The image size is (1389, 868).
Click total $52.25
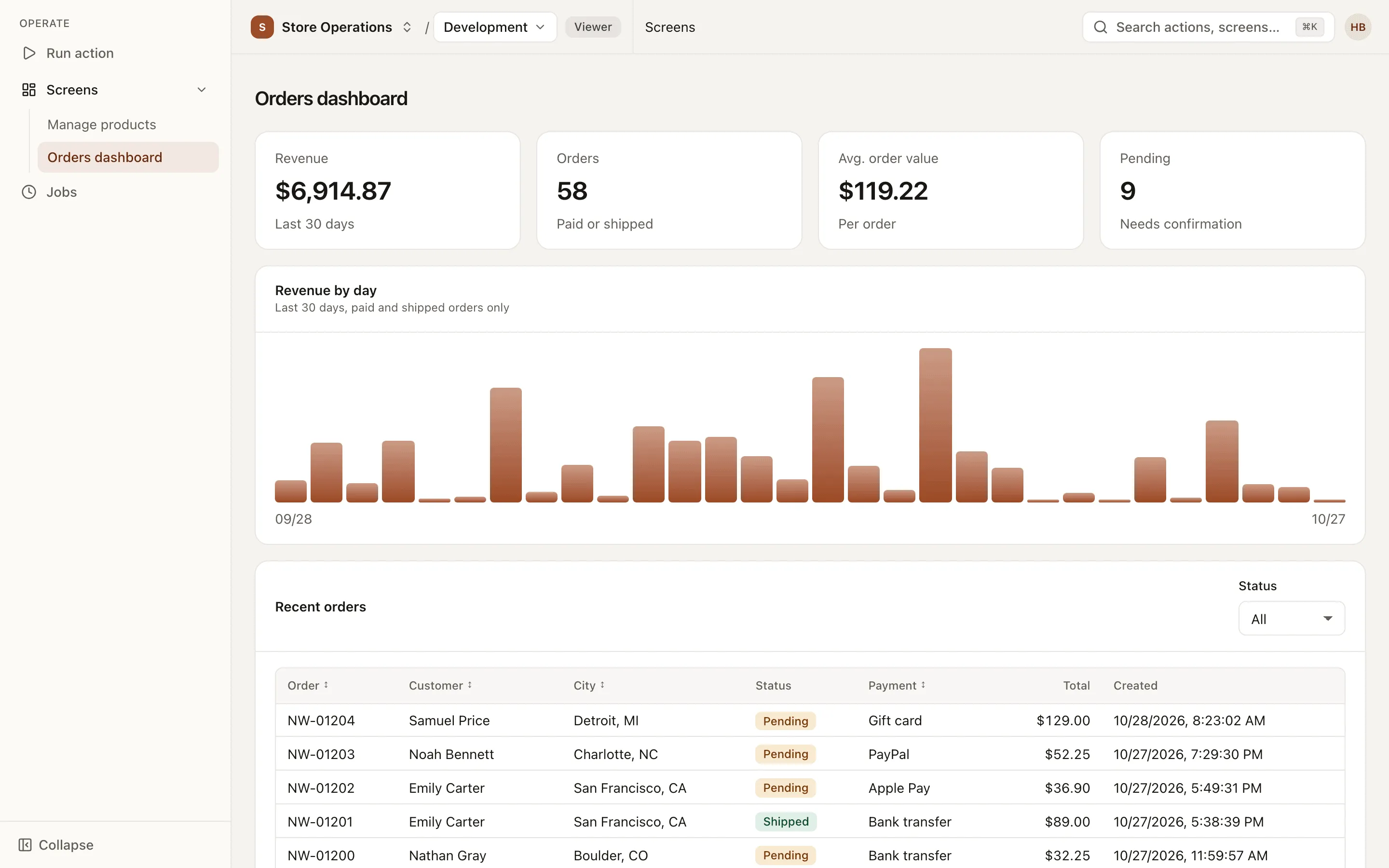pyautogui.click(x=1067, y=754)
